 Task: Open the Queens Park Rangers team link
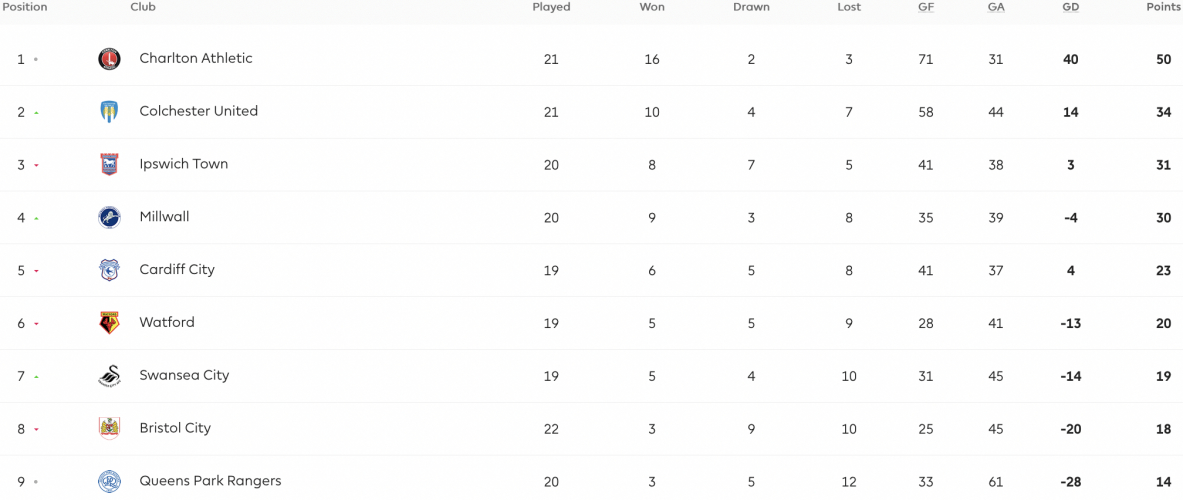pyautogui.click(x=210, y=481)
